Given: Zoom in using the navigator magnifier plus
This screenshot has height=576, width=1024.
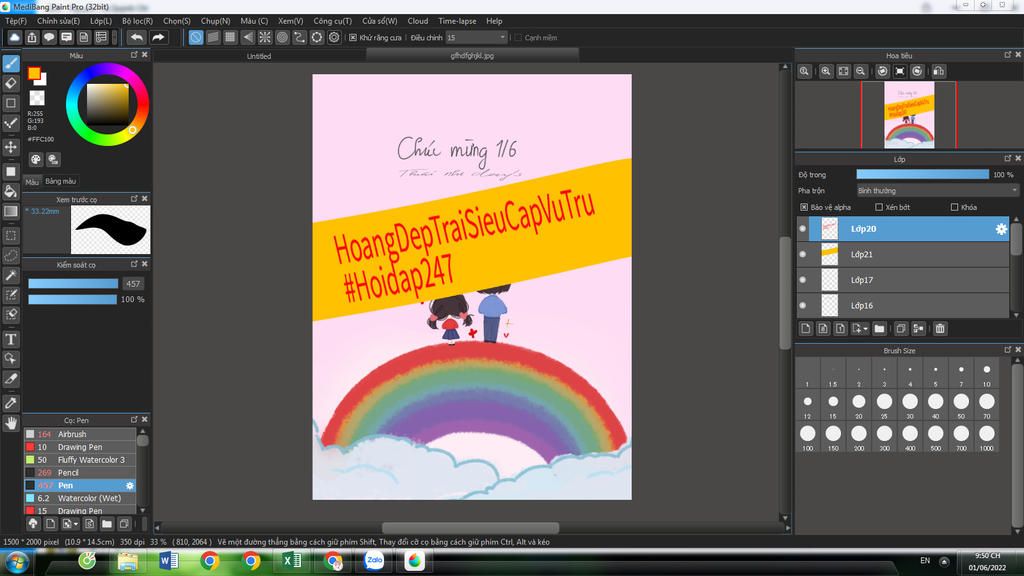Looking at the screenshot, I should click(x=826, y=71).
